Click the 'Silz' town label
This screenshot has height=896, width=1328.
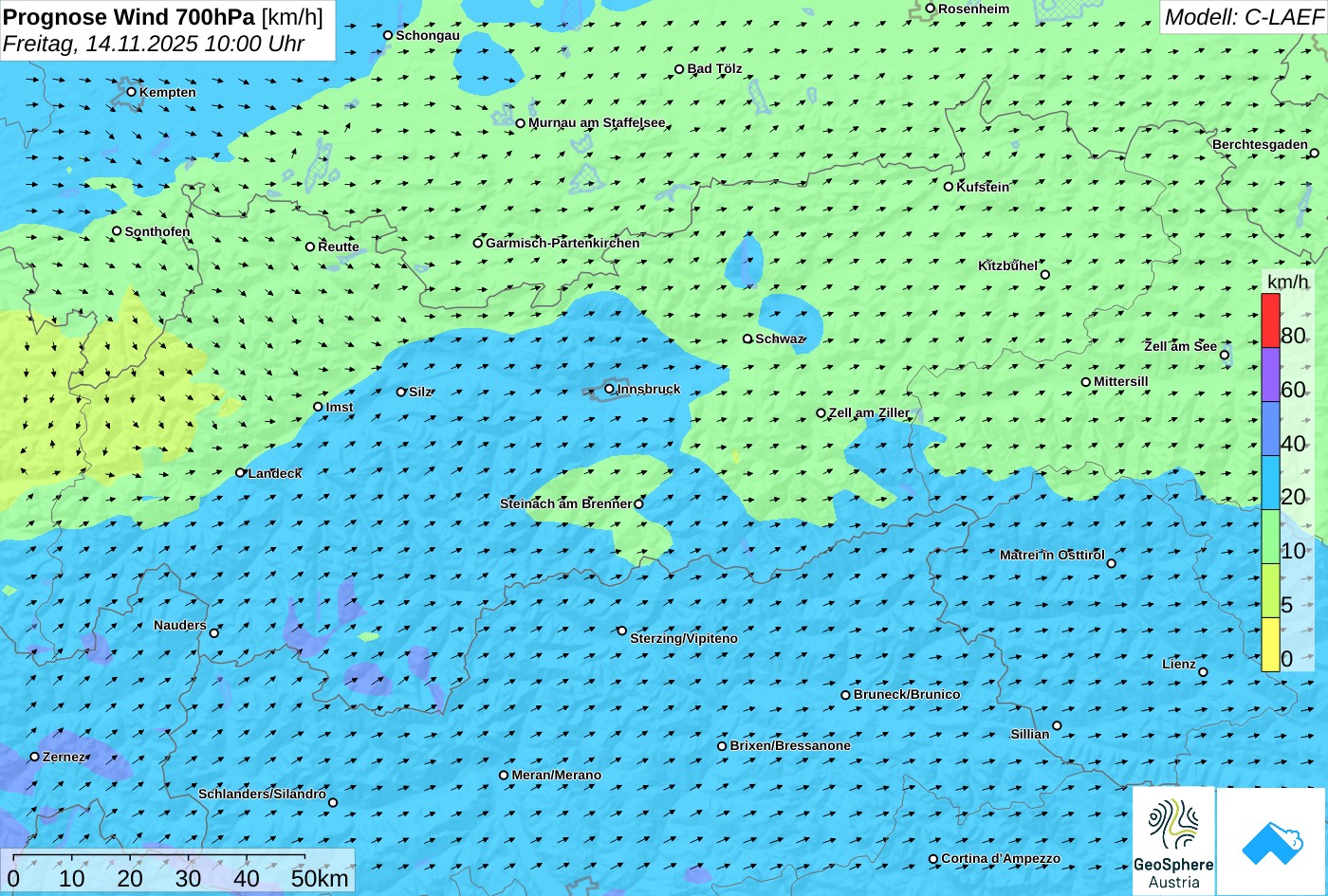420,392
